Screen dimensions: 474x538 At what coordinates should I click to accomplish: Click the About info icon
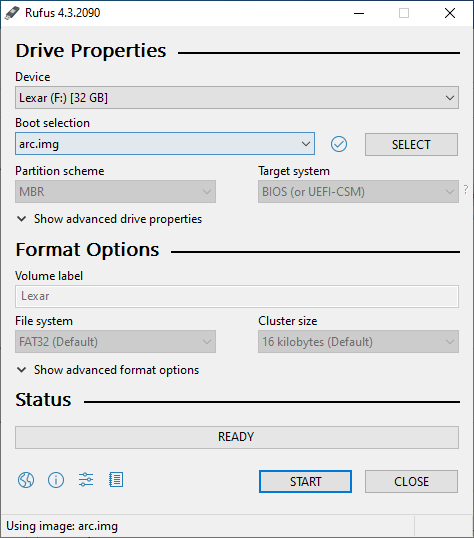click(x=56, y=480)
